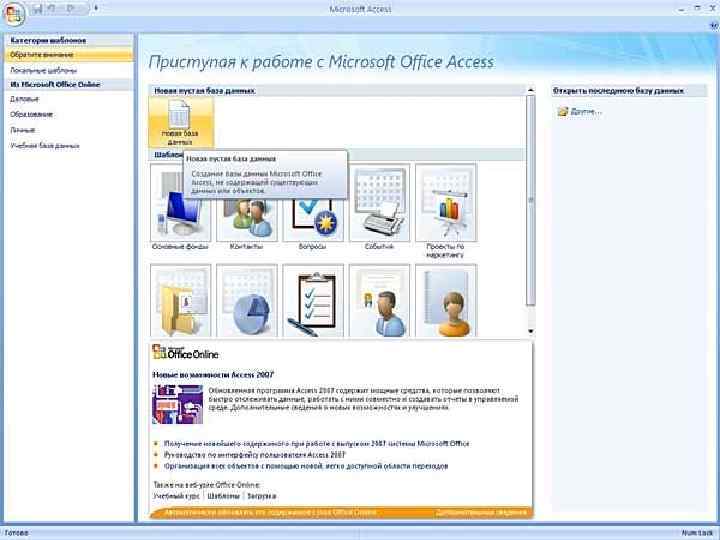Click Открыть последнюю базу данных header

pos(629,91)
